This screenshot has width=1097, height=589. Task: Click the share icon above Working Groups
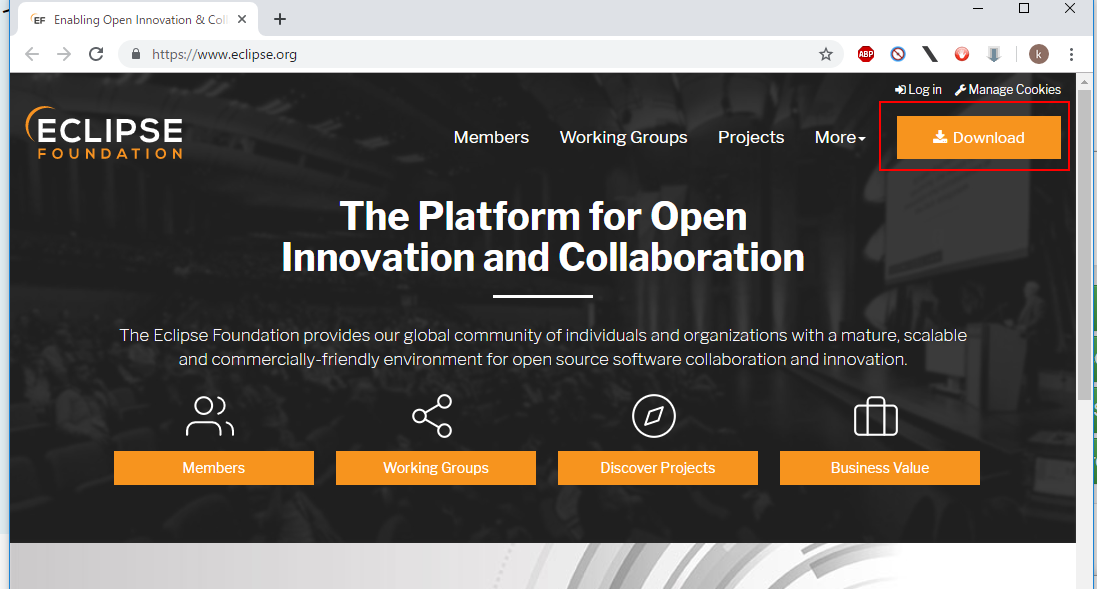[x=432, y=416]
